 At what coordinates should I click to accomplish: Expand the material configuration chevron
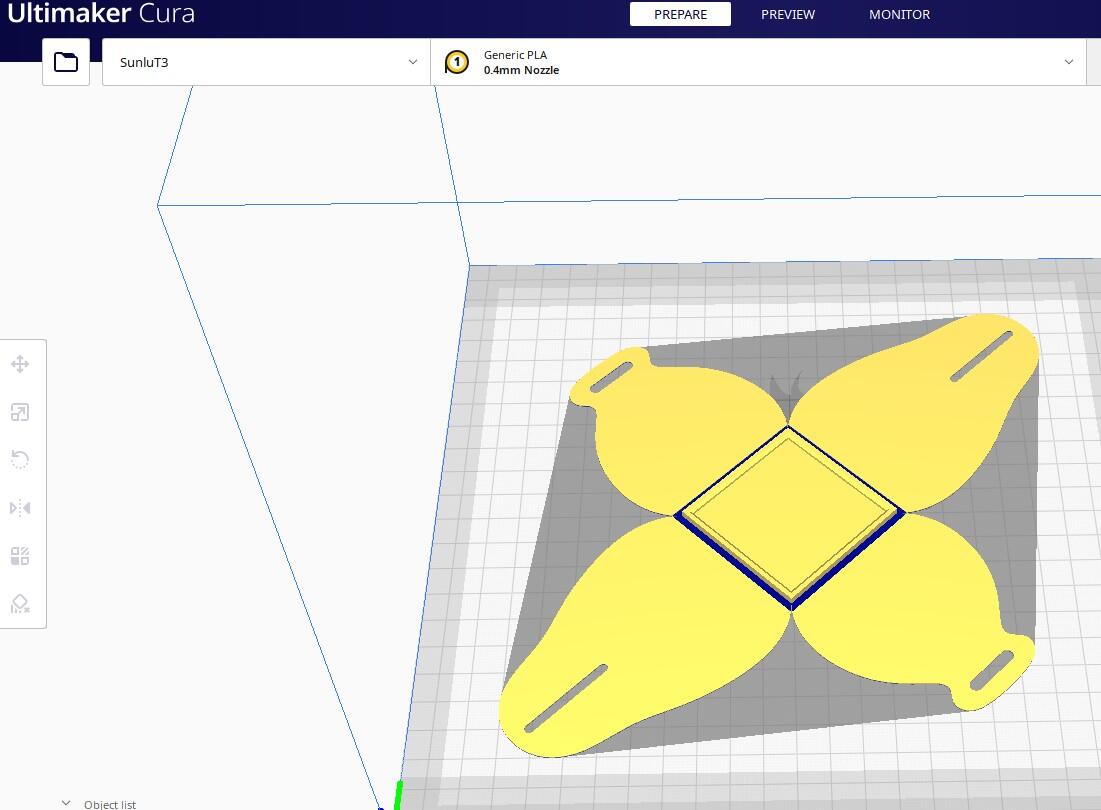[x=1069, y=62]
